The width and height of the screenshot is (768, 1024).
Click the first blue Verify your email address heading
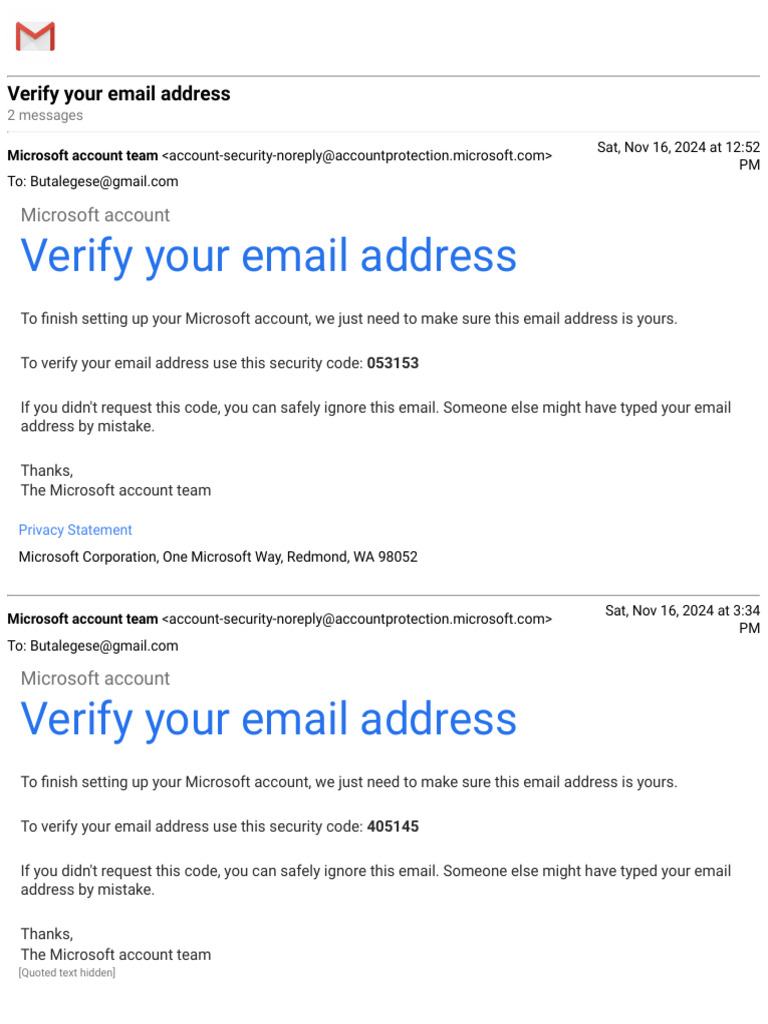(268, 256)
